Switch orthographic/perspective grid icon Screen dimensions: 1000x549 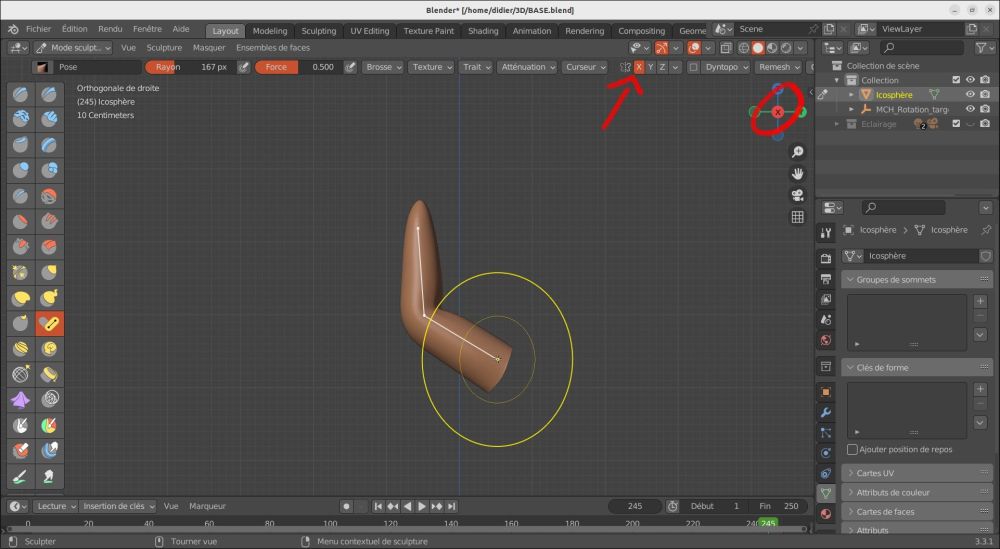(797, 217)
